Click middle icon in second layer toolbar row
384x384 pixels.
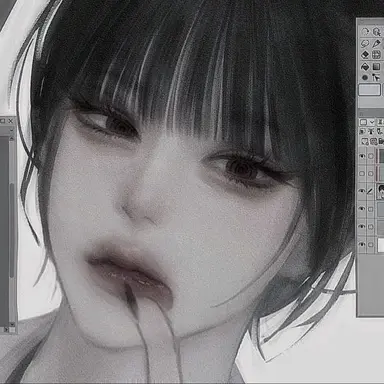point(371,132)
